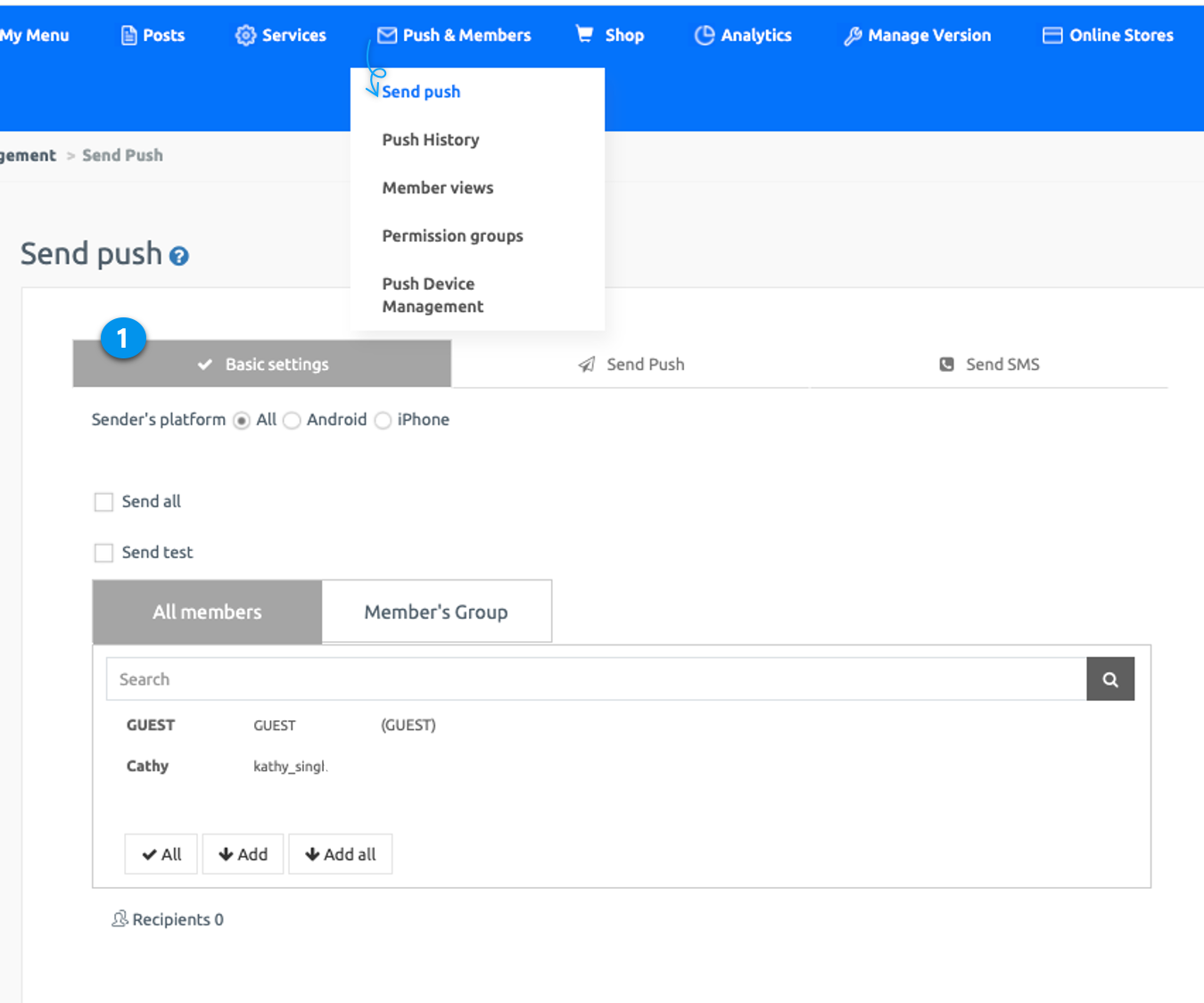Click the Services gear icon
Screen dimensions: 1204x1003
[x=245, y=36]
